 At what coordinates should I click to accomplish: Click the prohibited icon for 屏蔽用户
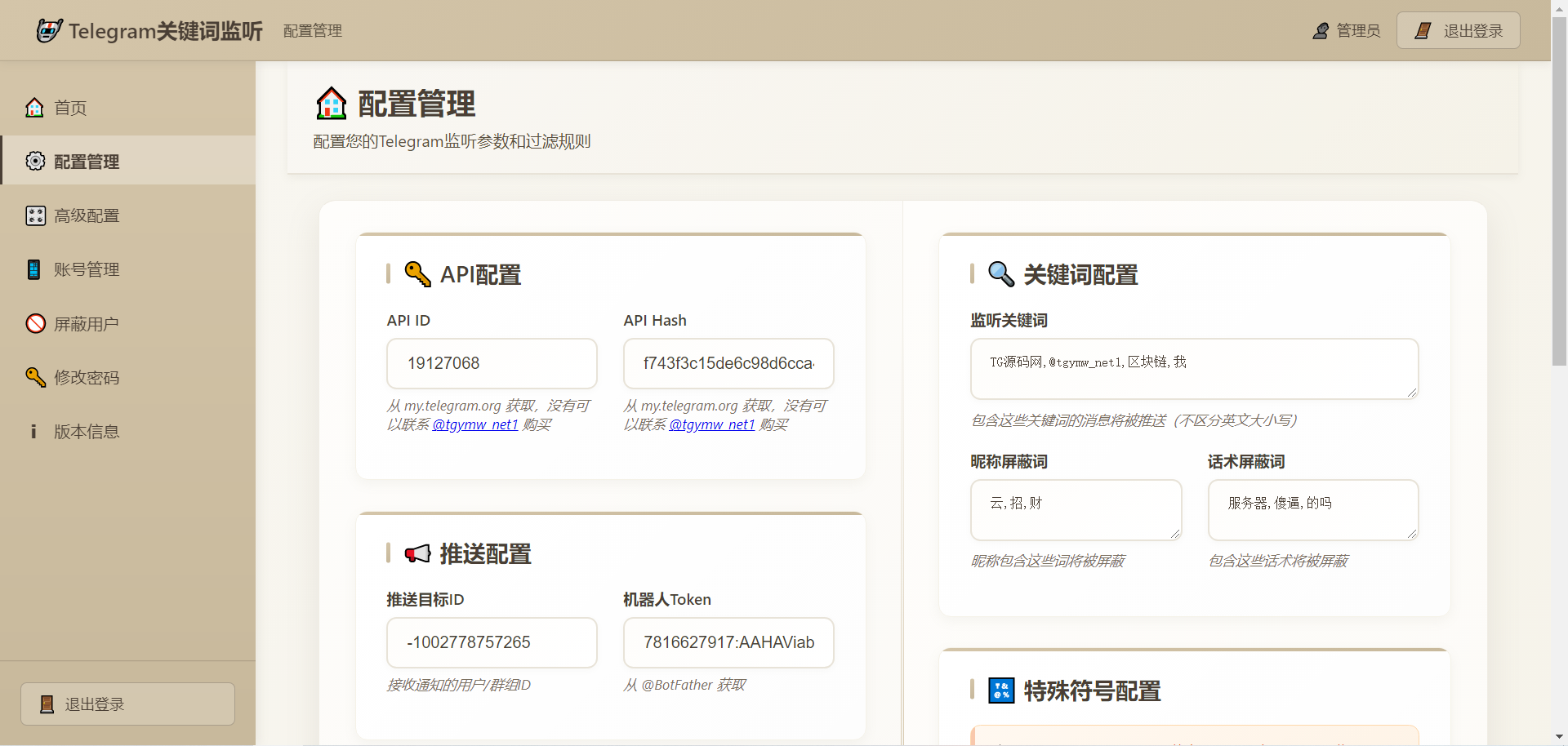click(x=35, y=324)
